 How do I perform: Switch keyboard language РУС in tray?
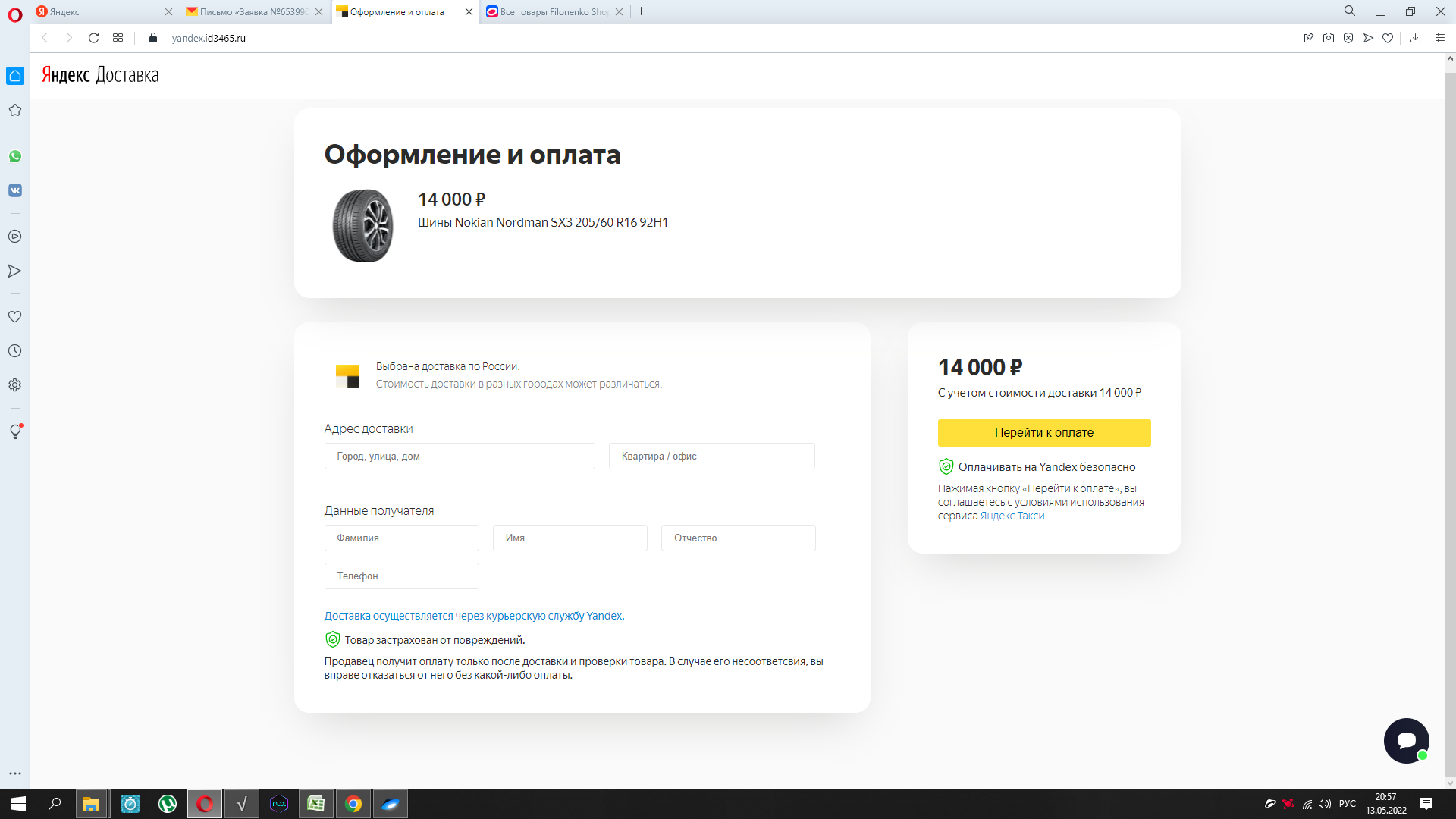[x=1348, y=804]
